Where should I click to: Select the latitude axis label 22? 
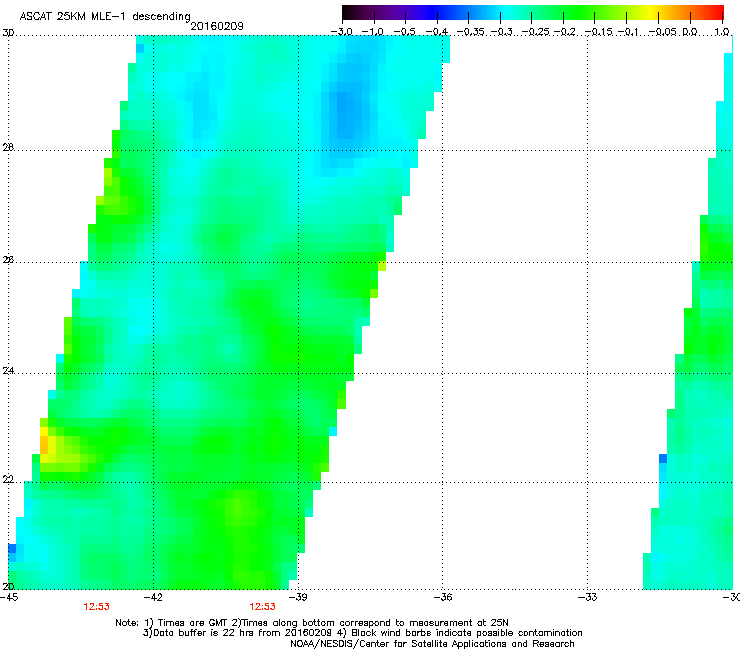point(8,480)
